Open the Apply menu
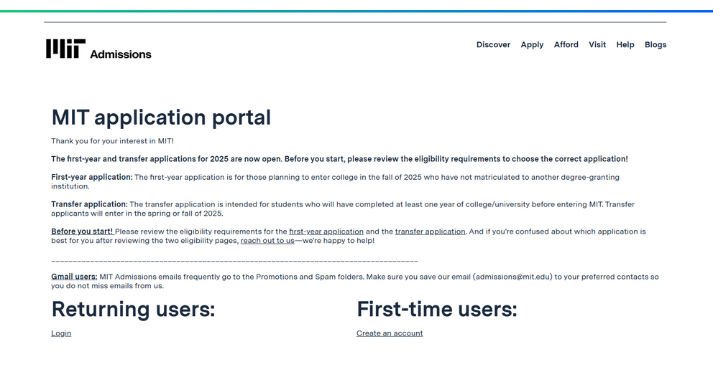The width and height of the screenshot is (713, 370). point(532,45)
